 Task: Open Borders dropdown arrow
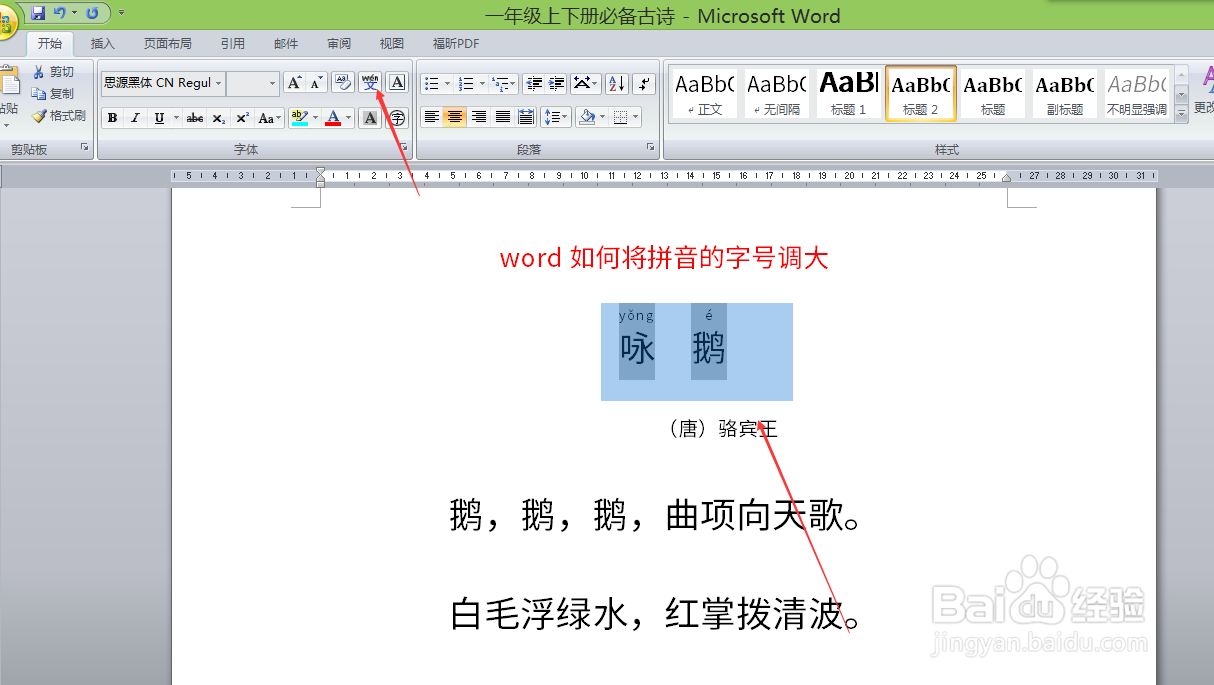(636, 117)
